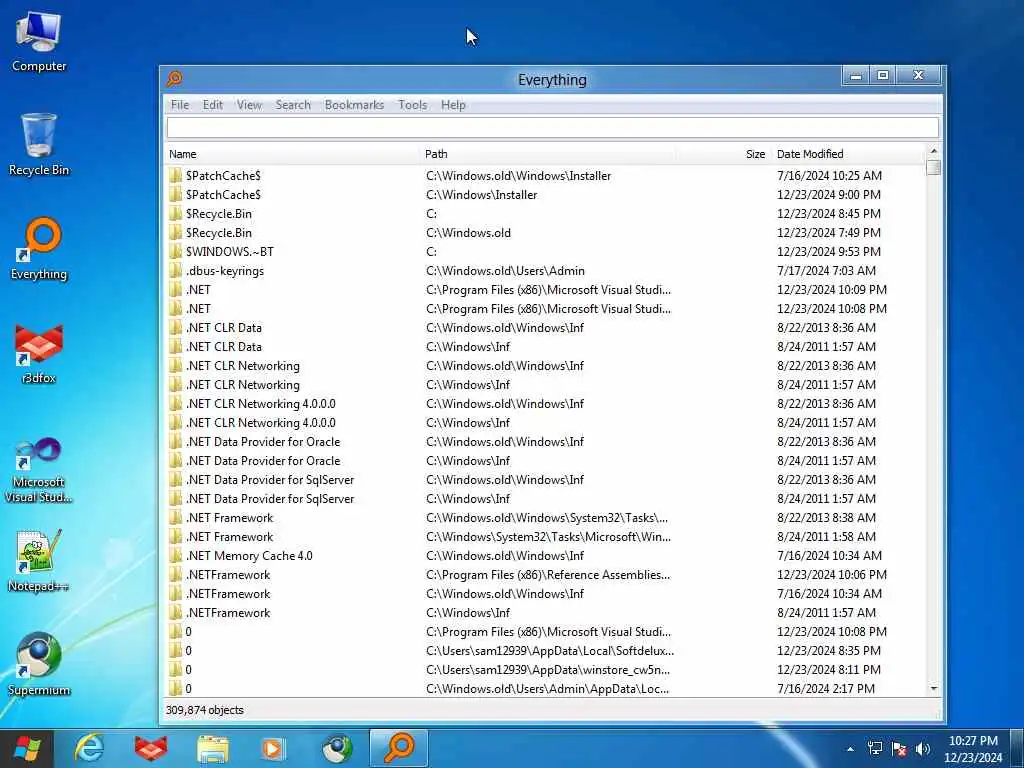The image size is (1024, 768).
Task: Launch Supermium from the taskbar
Action: pyautogui.click(x=337, y=748)
